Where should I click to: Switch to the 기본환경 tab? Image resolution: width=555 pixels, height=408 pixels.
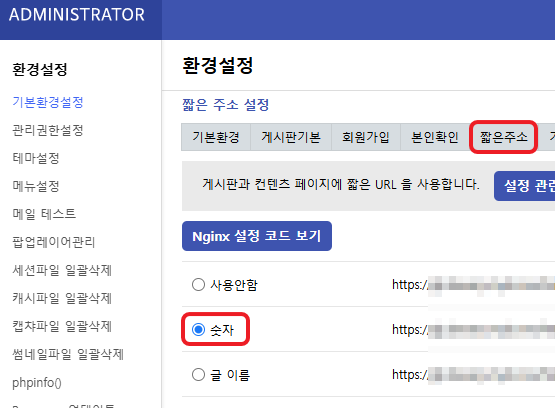(x=216, y=137)
